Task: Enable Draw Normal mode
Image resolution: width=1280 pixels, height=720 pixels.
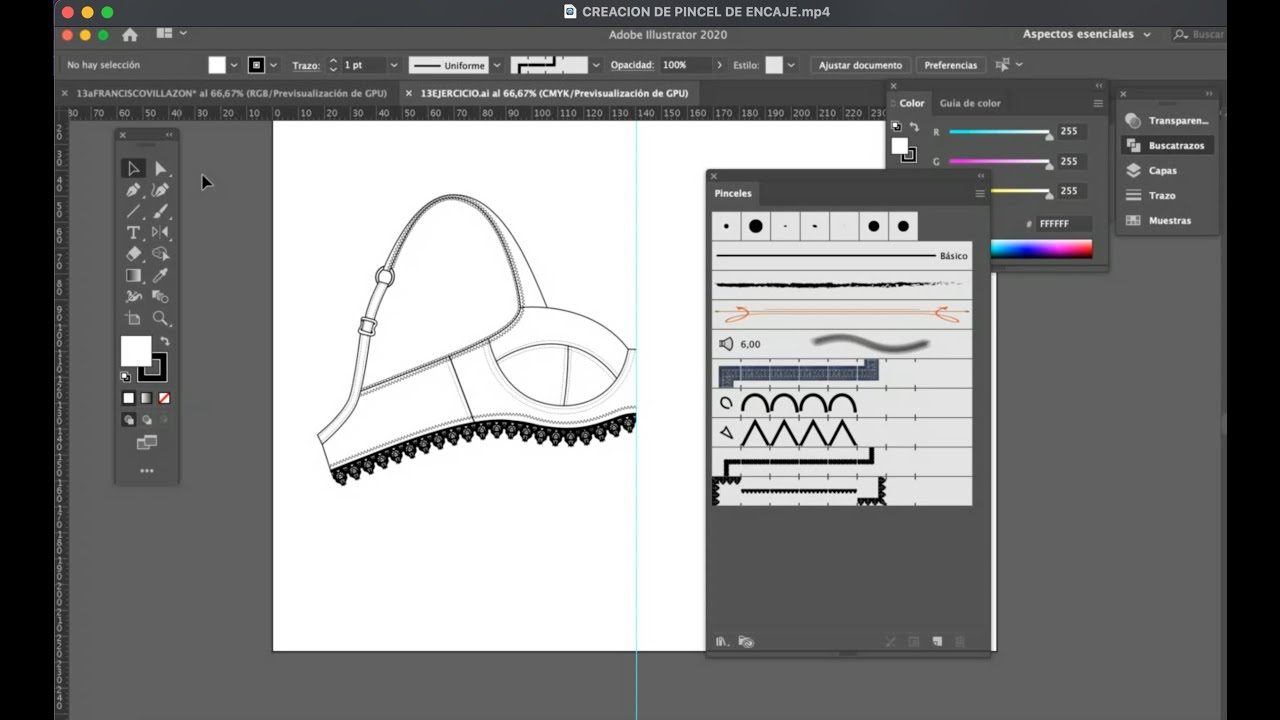Action: [129, 420]
